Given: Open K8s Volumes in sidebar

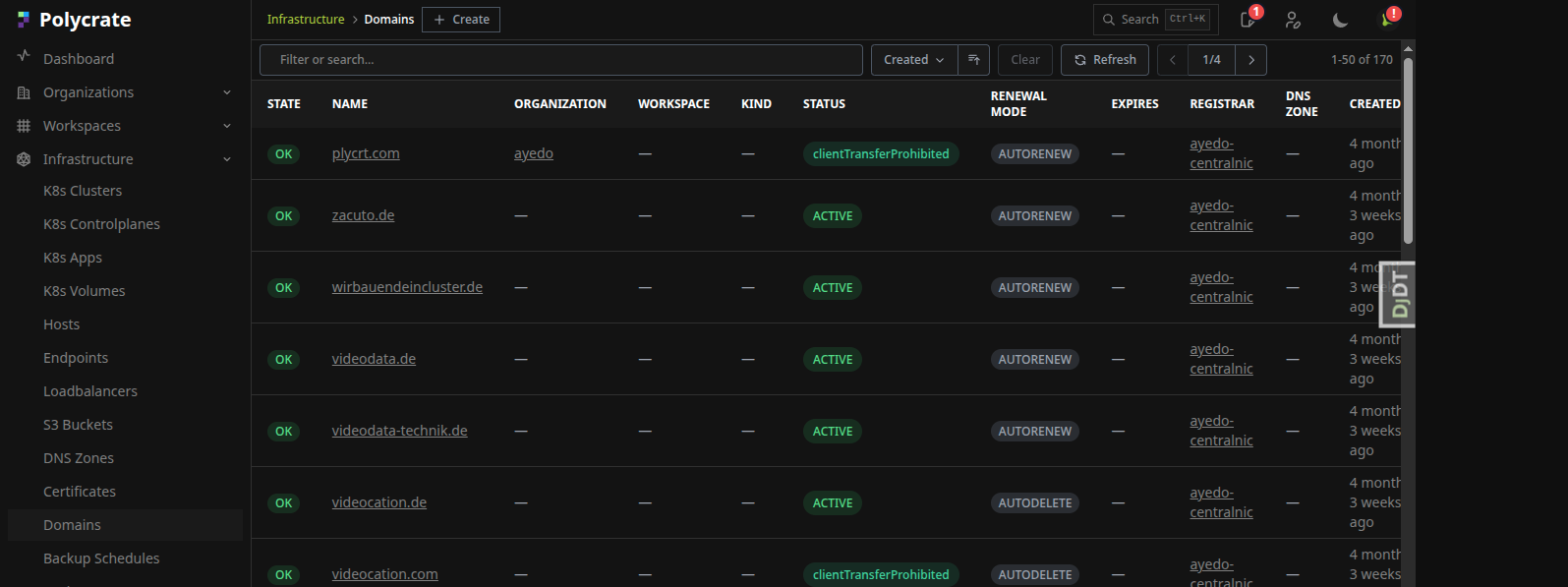Looking at the screenshot, I should coord(84,291).
